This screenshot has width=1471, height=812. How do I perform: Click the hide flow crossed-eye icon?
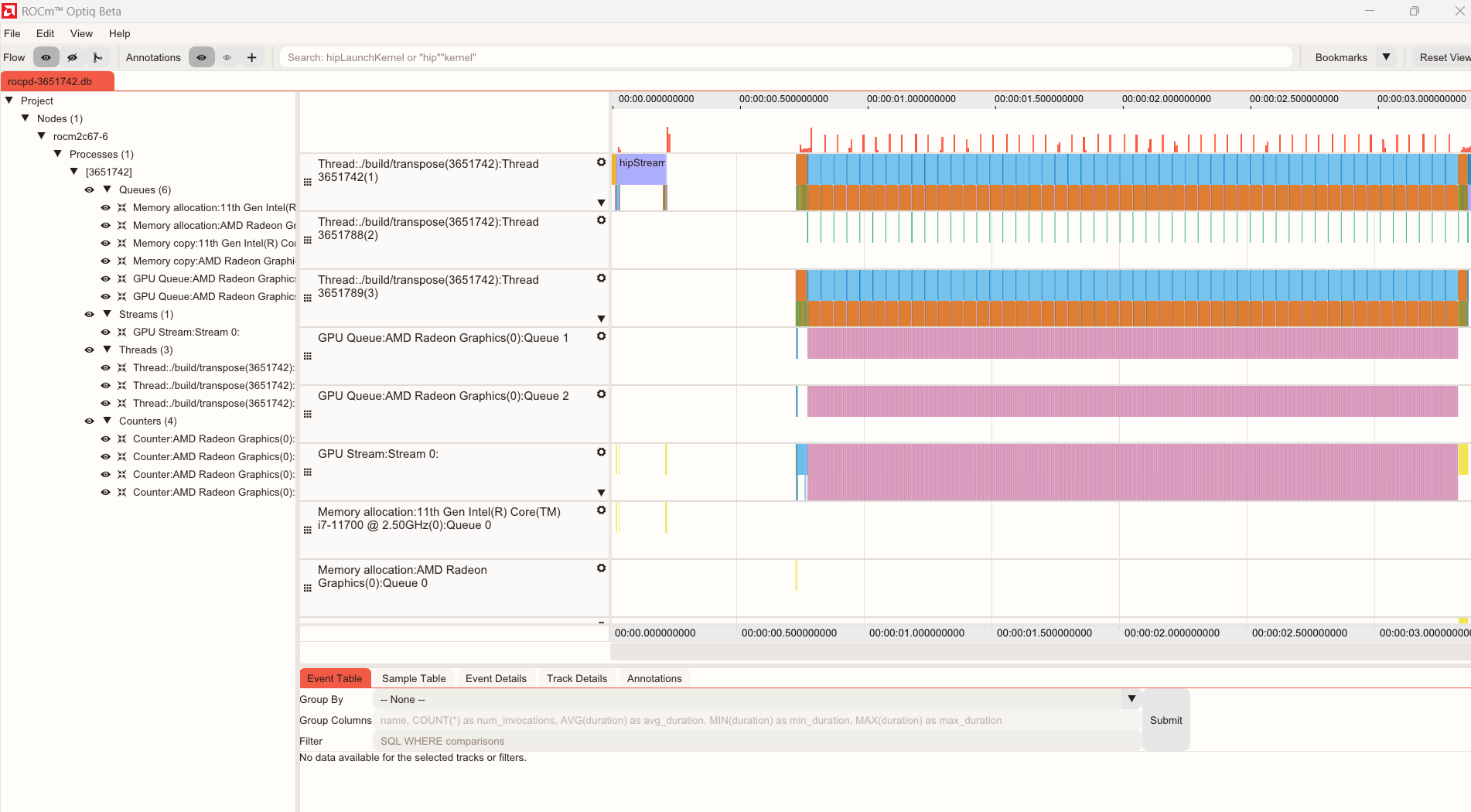pos(72,57)
